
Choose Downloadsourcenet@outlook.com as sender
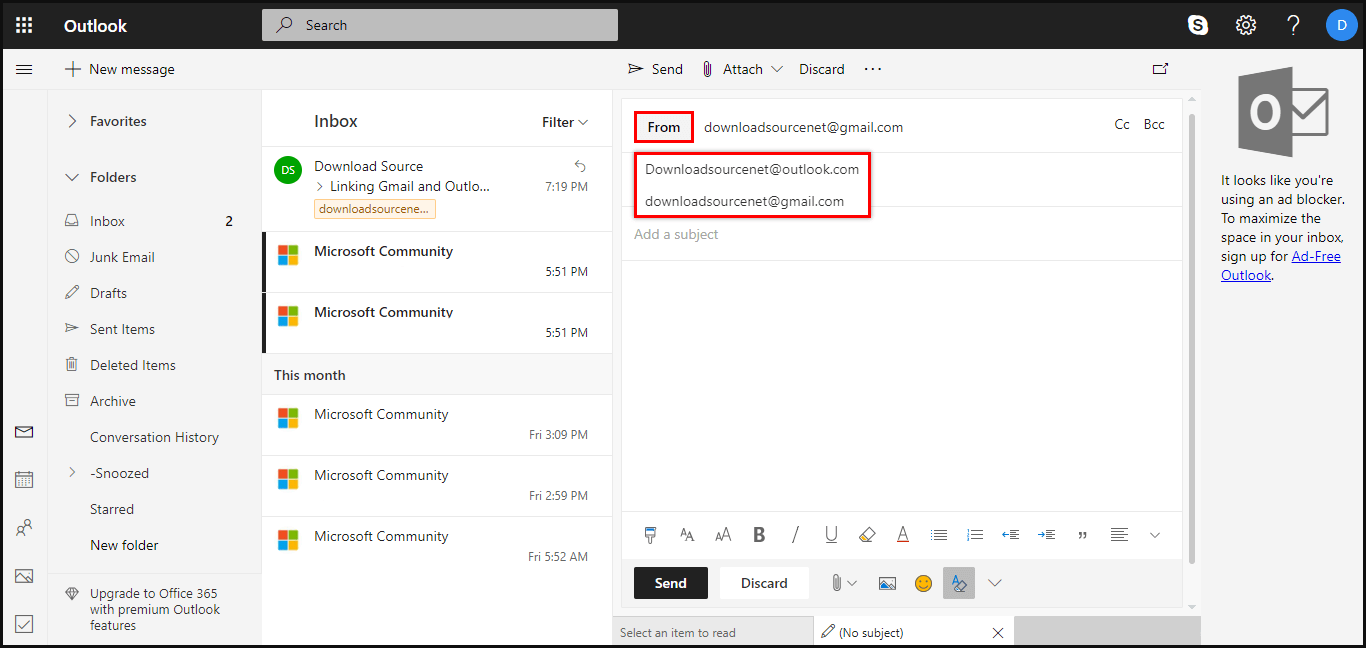click(x=752, y=169)
